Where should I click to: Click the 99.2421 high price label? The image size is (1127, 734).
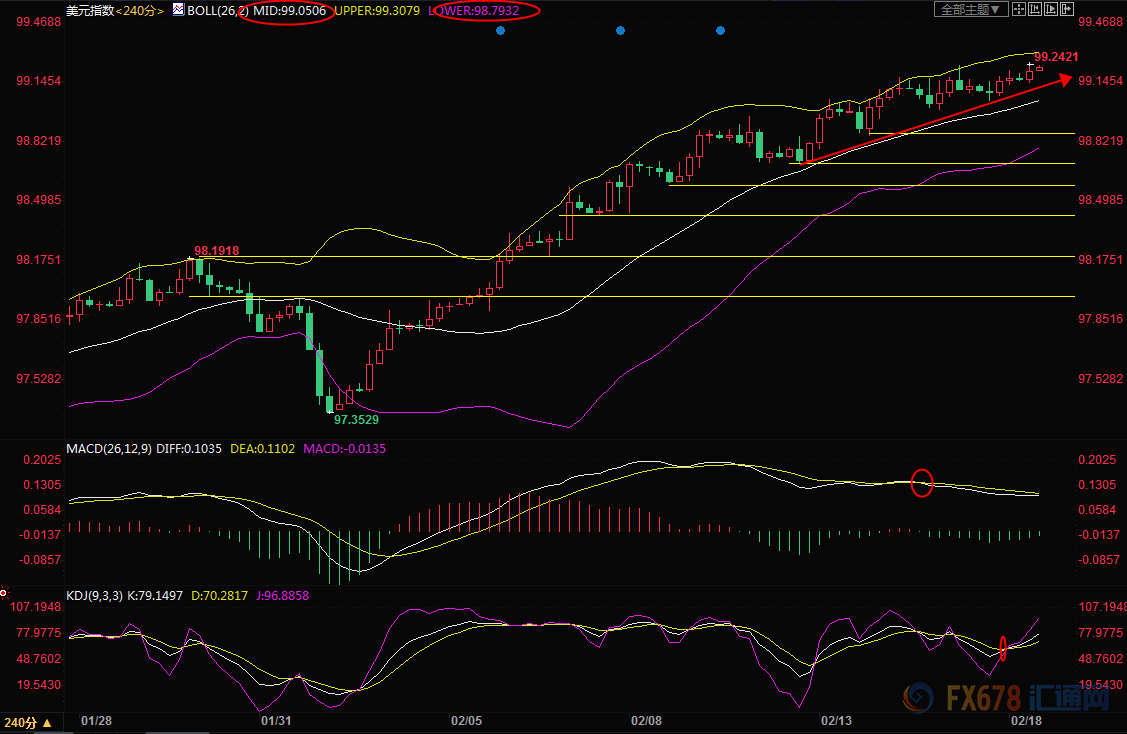click(x=1056, y=57)
